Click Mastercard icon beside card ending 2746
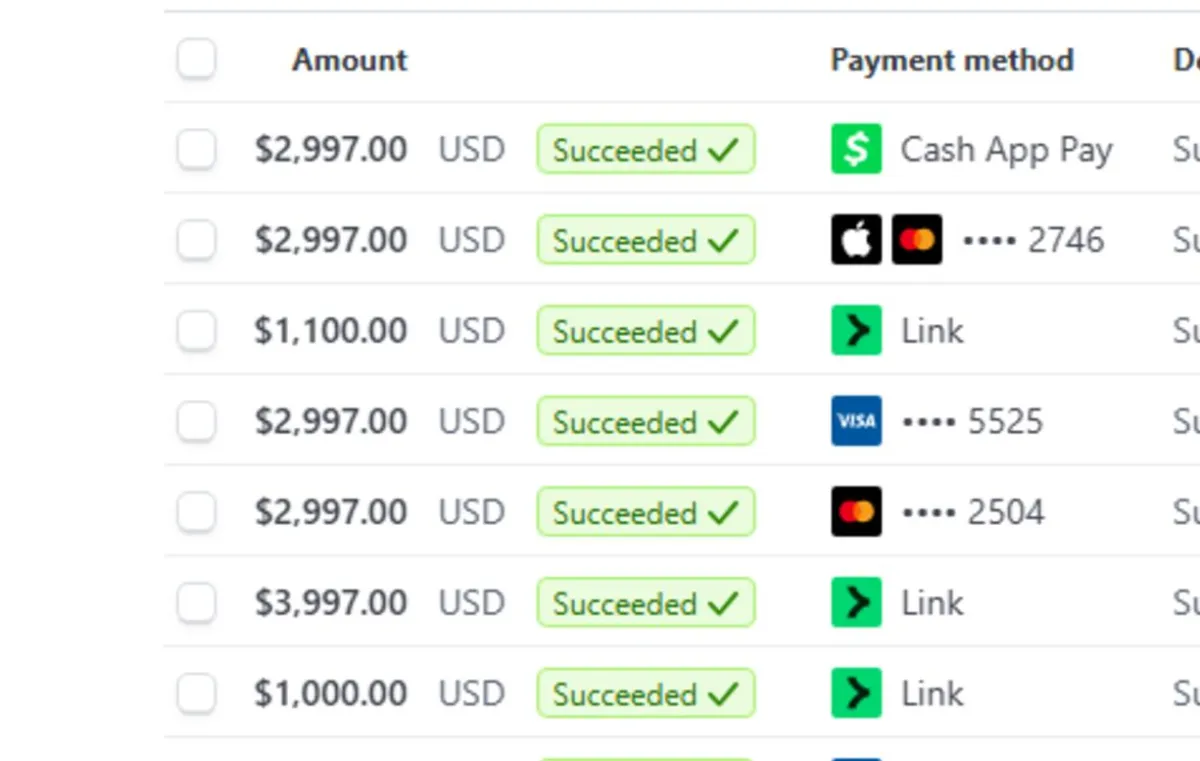 coord(917,240)
